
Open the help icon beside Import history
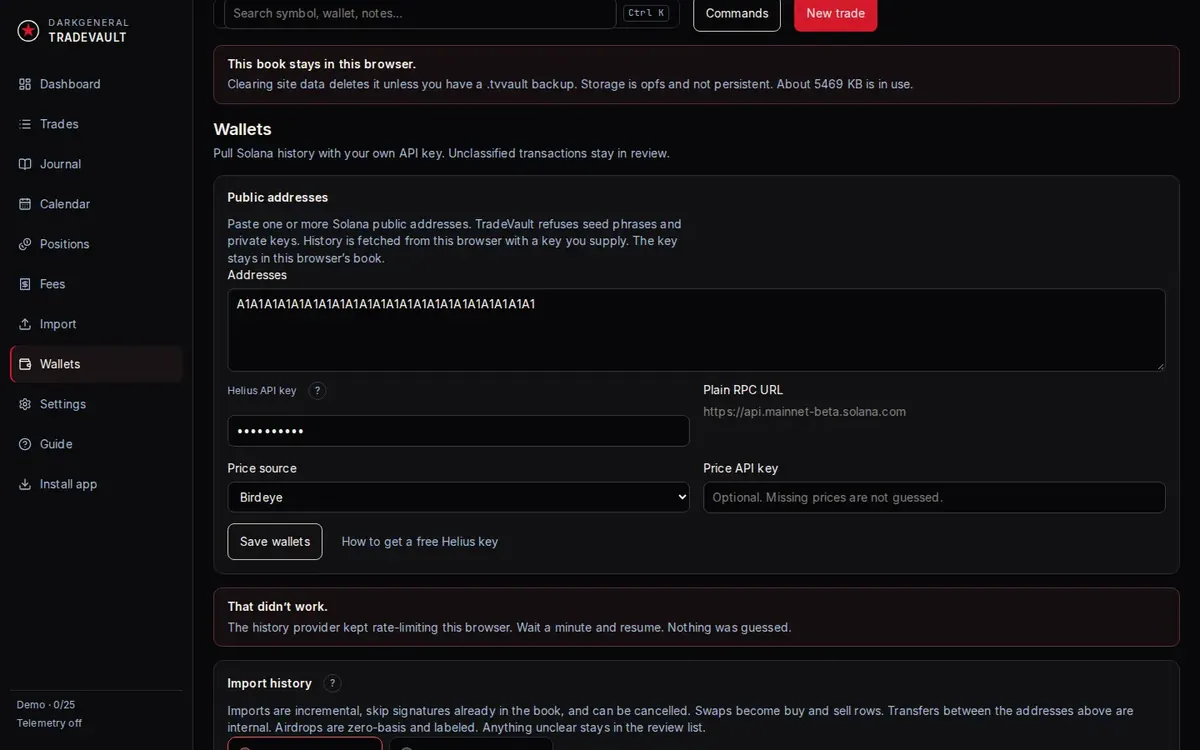333,683
